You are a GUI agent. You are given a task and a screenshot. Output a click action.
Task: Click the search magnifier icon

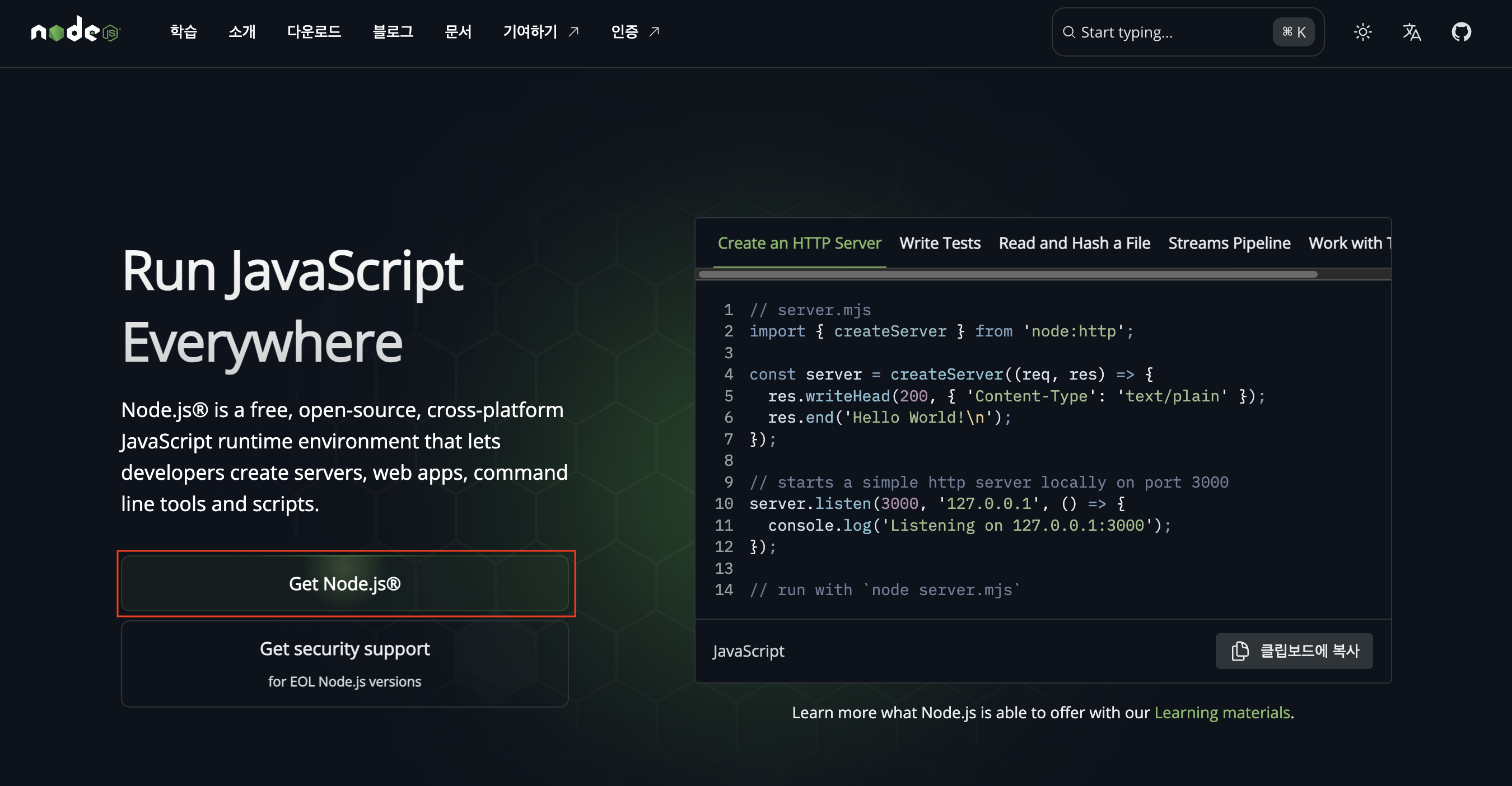1069,32
